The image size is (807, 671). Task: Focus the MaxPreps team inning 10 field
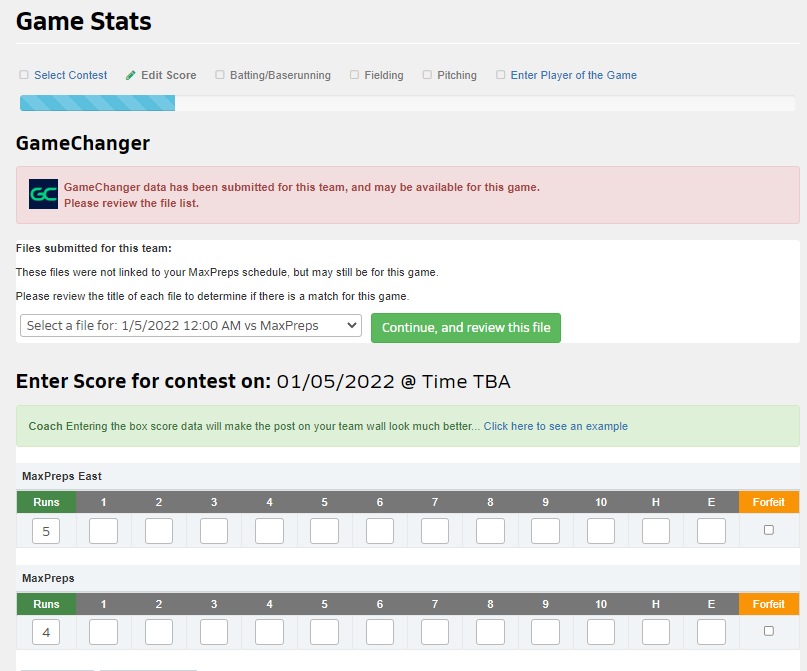coord(601,632)
